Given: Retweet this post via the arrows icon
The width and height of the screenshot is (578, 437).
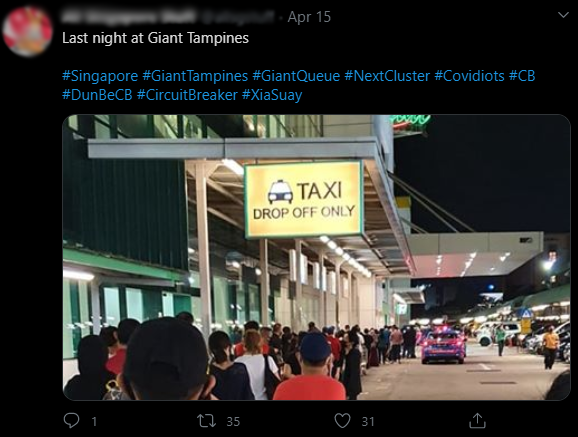Looking at the screenshot, I should (206, 421).
